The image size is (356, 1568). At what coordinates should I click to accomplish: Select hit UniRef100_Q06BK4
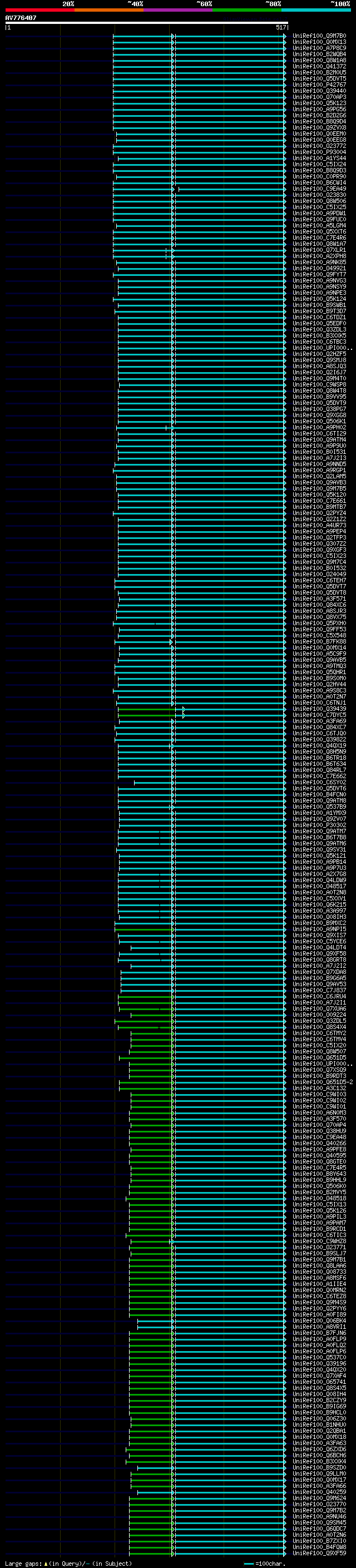click(x=319, y=1320)
